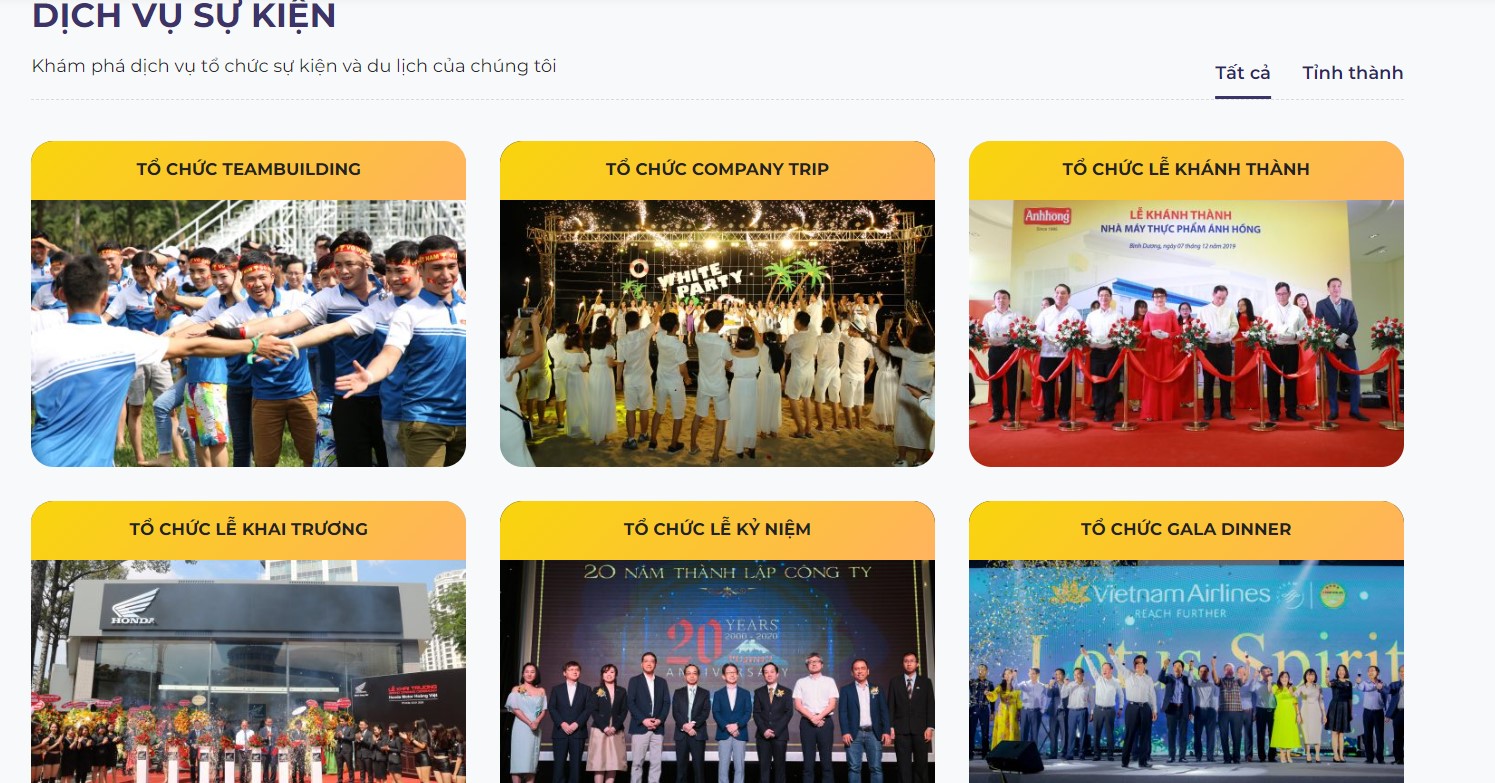Open Tổ chức Gala Dinner header
Viewport: 1495px width, 783px height.
pos(1186,530)
